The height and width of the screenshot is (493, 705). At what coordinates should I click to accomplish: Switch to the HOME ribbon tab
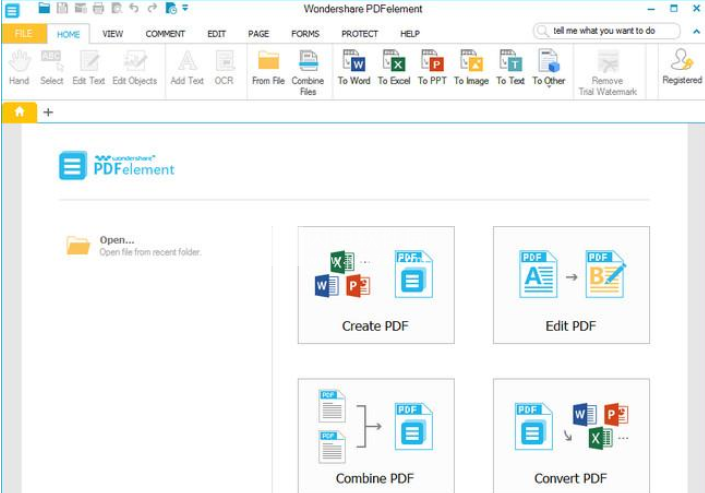pyautogui.click(x=68, y=34)
